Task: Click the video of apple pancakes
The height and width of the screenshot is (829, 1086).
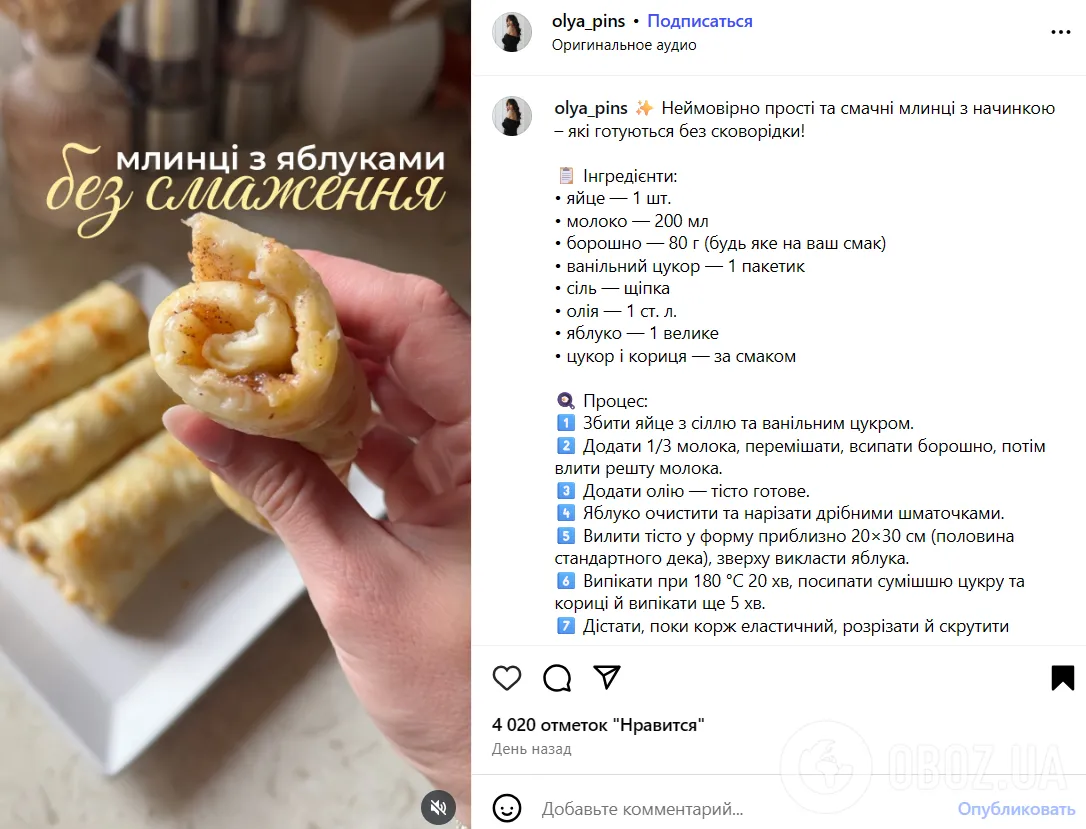Action: pyautogui.click(x=235, y=414)
